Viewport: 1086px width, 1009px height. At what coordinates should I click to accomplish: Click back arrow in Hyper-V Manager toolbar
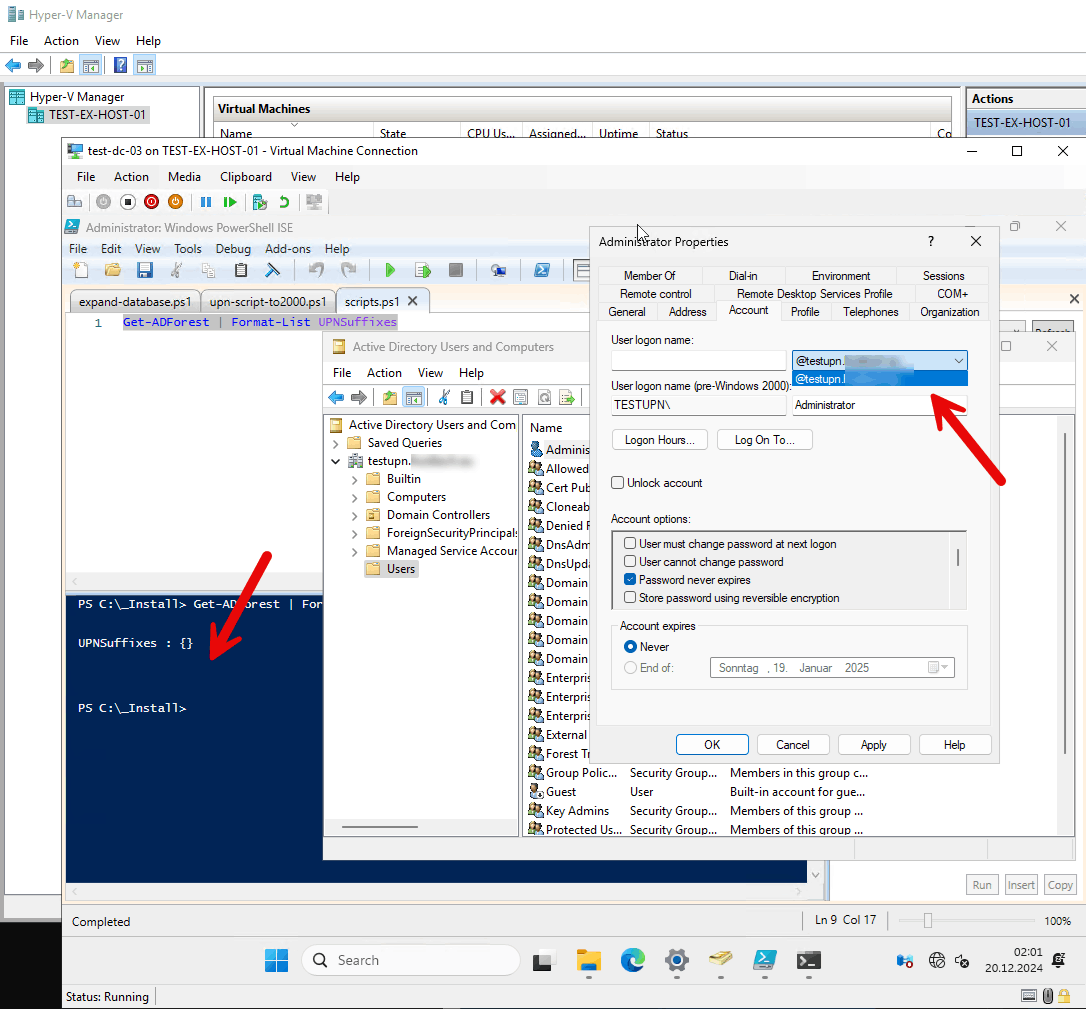tap(12, 66)
